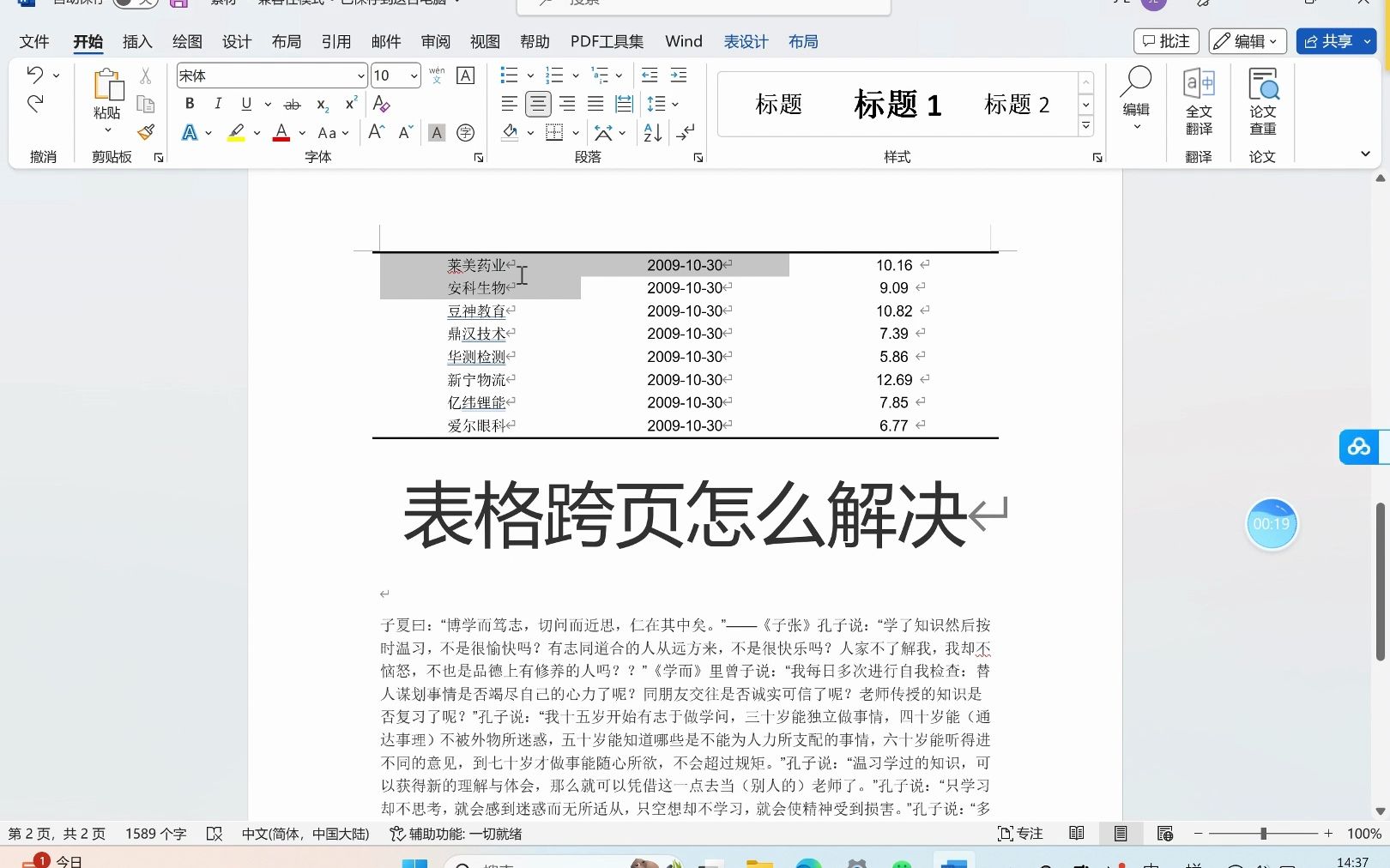Switch to Web Layout view
1390x868 pixels.
point(1164,833)
